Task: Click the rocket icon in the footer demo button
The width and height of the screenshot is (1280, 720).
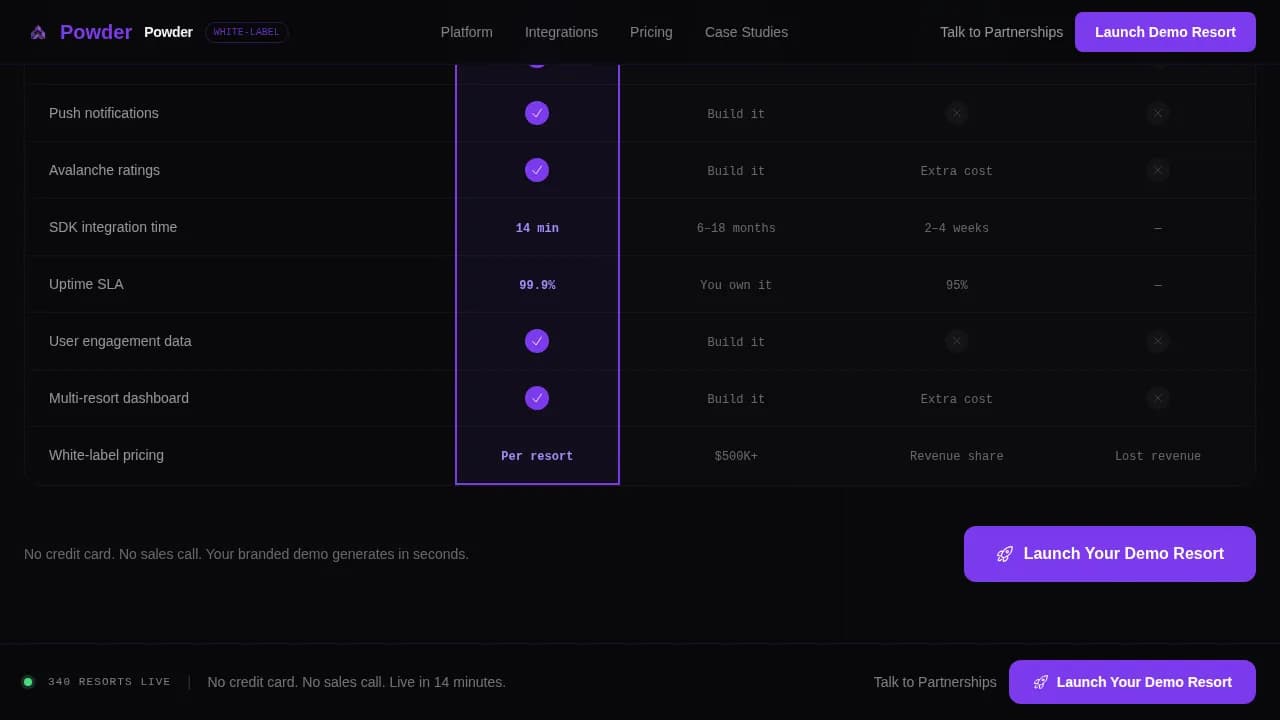Action: point(1040,682)
